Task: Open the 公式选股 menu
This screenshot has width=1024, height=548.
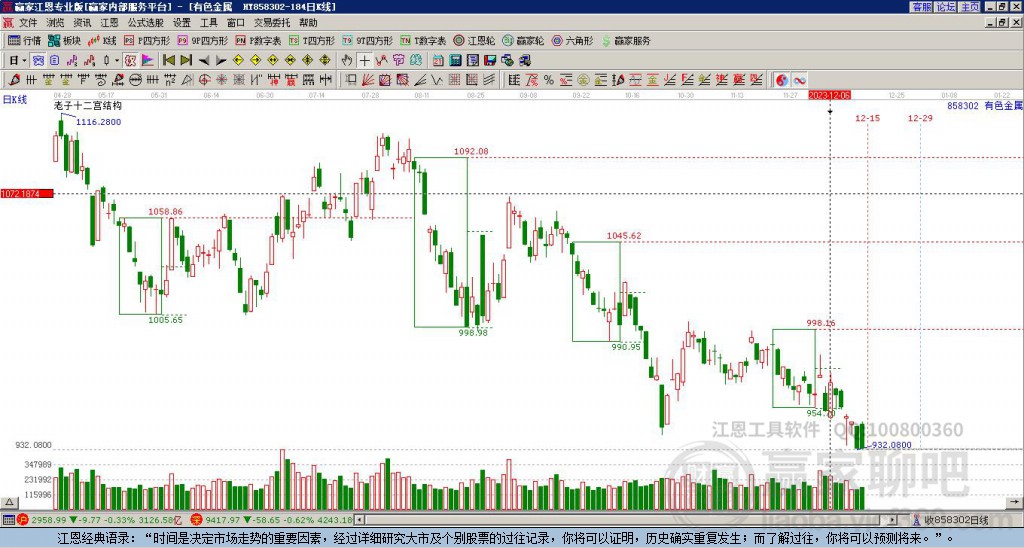Action: 146,23
